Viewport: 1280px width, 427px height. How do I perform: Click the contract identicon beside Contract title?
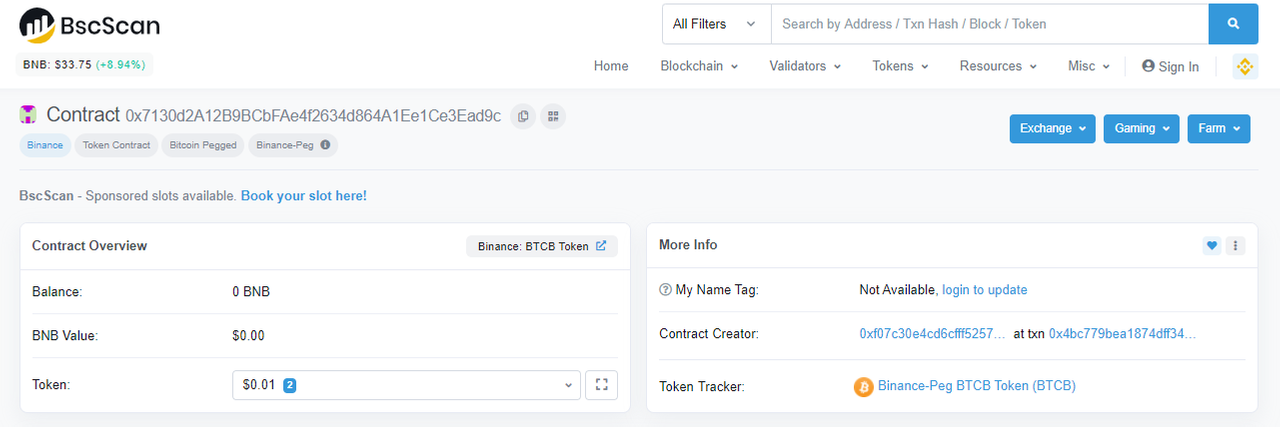[28, 115]
